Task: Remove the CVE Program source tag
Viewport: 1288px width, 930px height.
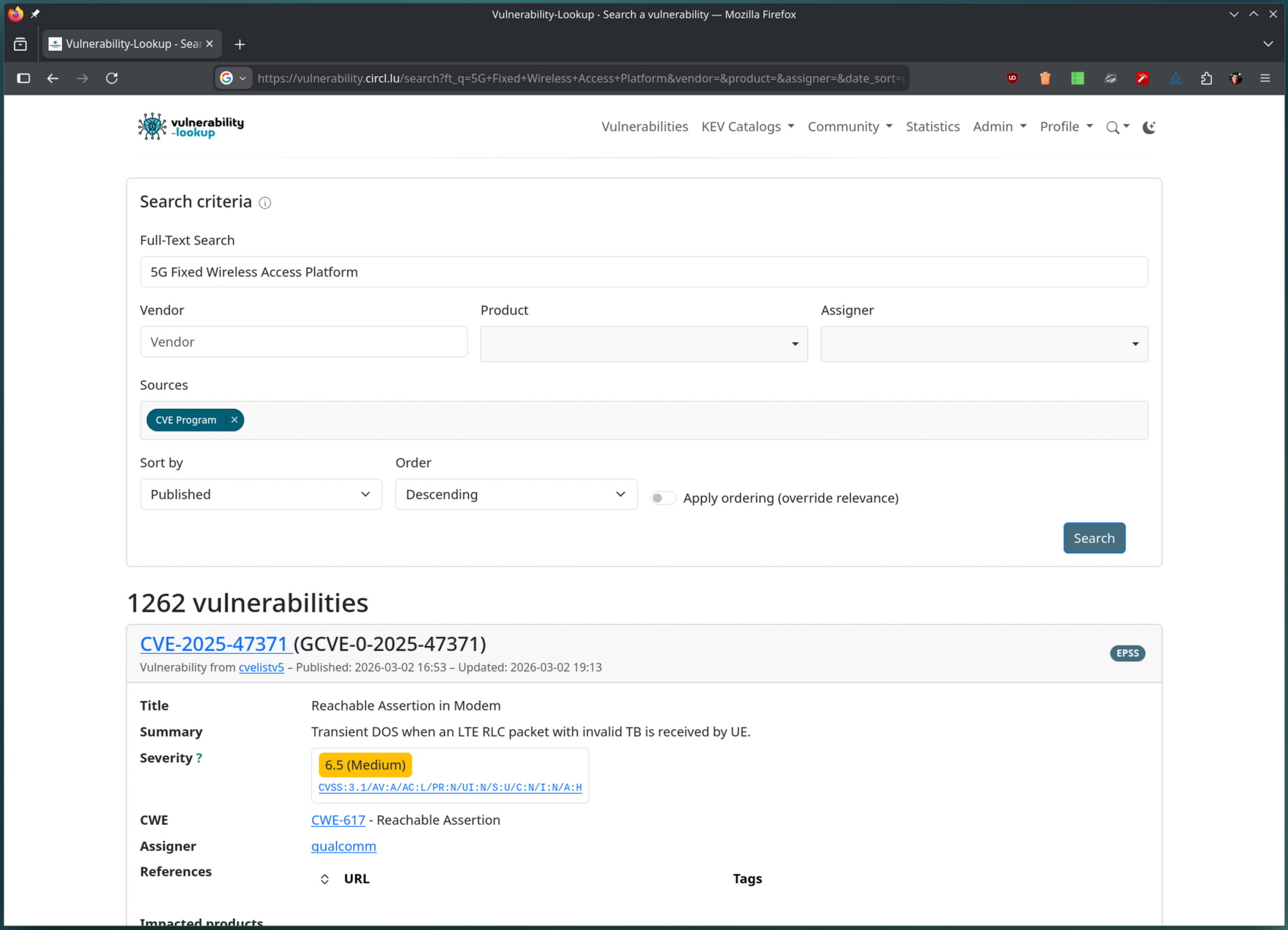Action: [234, 420]
